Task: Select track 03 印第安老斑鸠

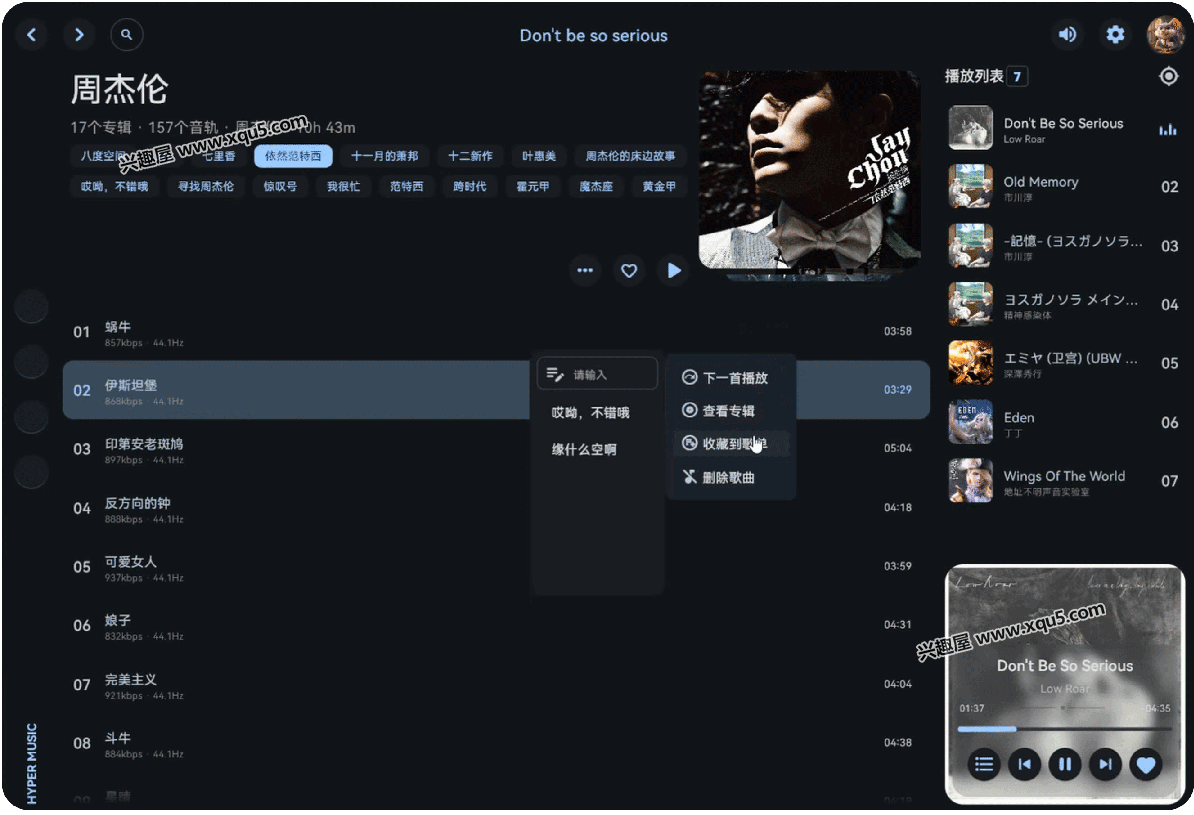Action: 496,449
